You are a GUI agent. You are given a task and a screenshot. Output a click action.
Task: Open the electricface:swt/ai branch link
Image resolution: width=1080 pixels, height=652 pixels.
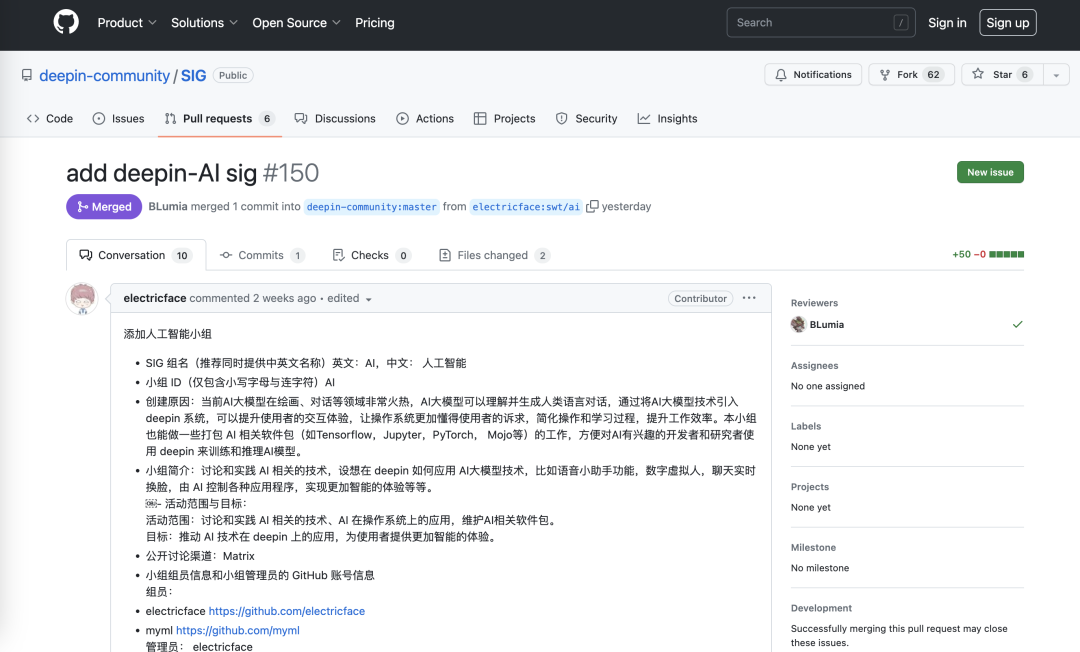(526, 207)
